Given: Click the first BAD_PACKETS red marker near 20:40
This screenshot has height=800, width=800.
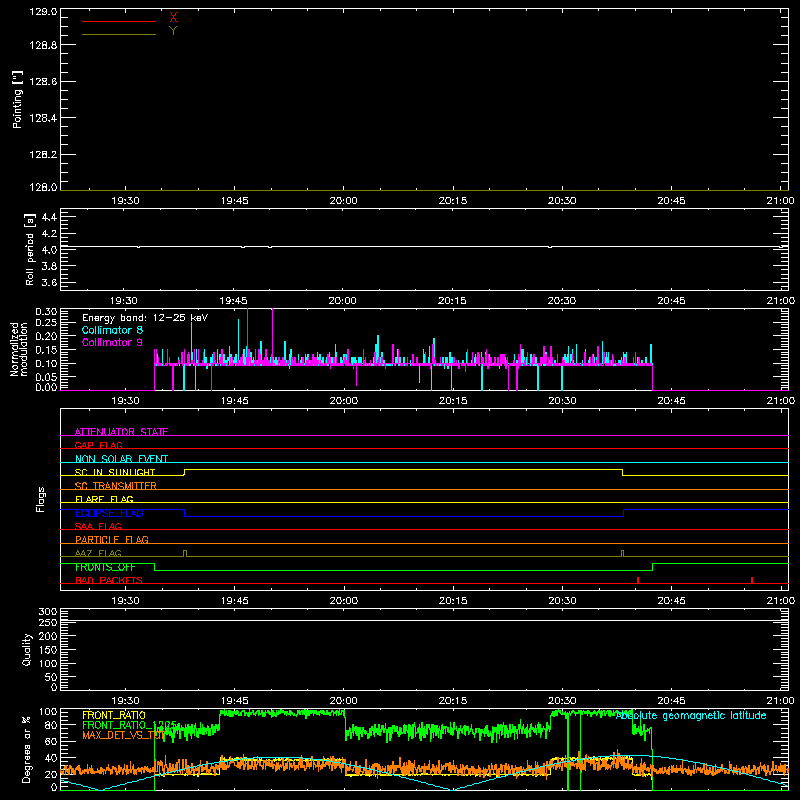Looking at the screenshot, I should (x=638, y=580).
